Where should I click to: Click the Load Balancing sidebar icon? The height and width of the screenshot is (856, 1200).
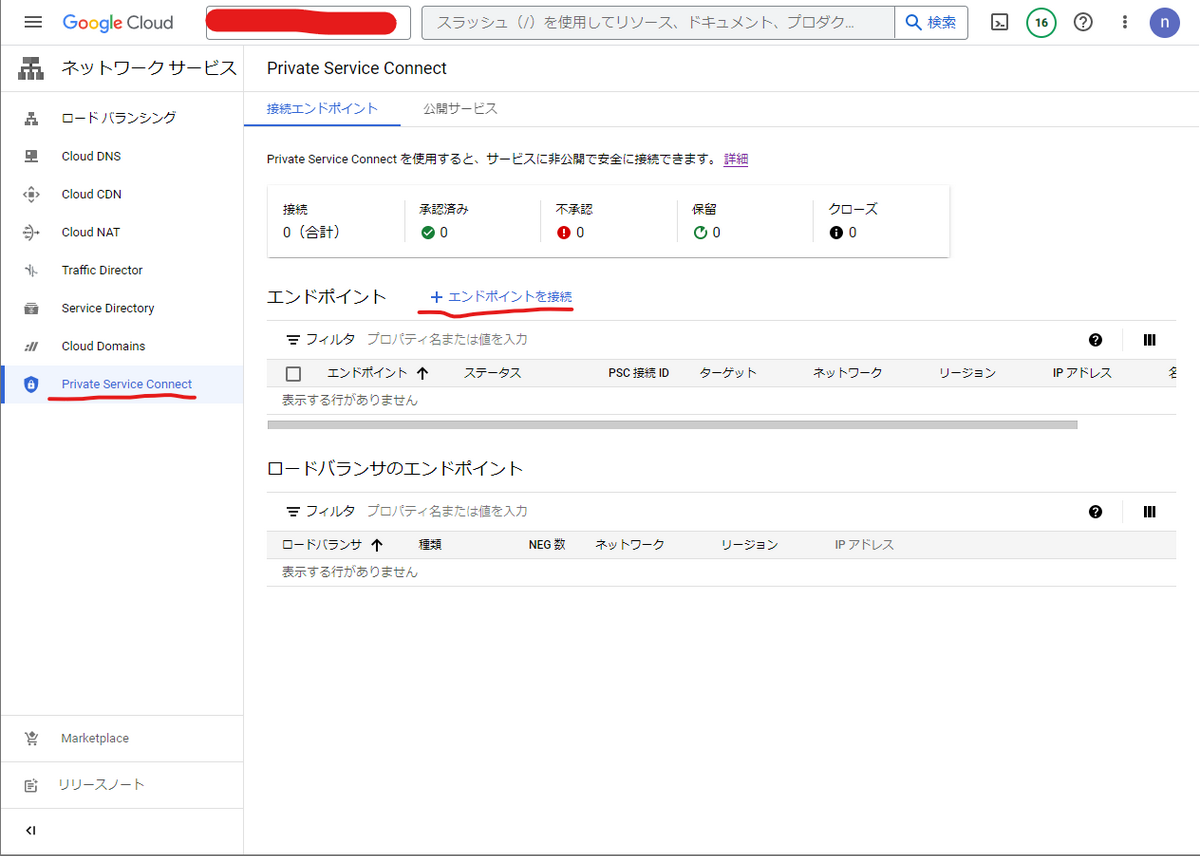31,118
